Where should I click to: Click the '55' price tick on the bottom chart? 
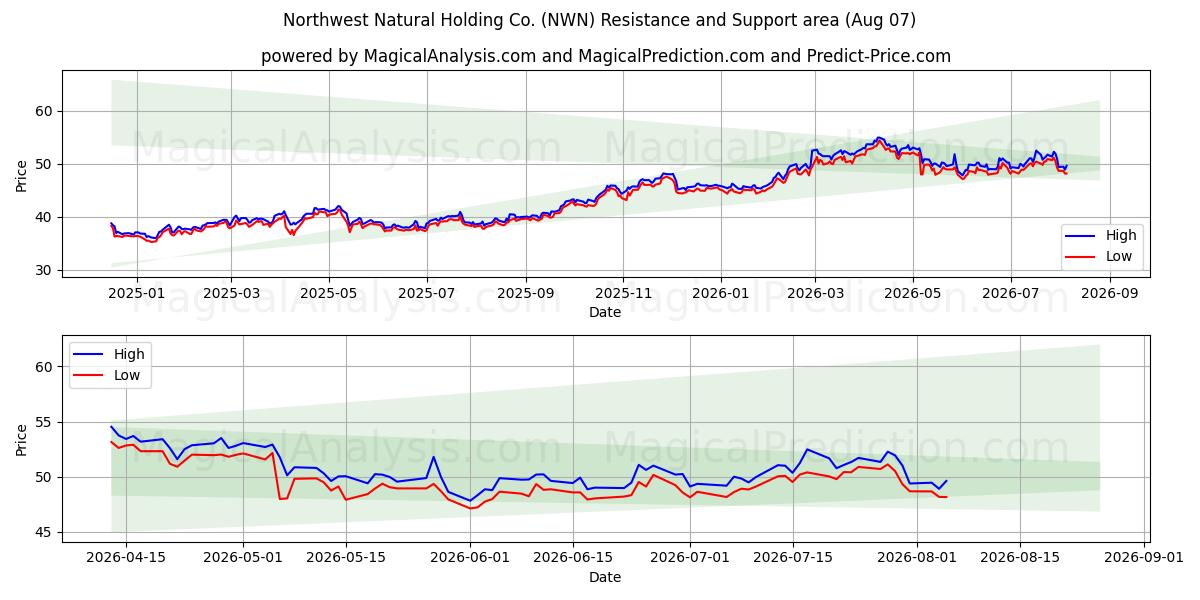click(x=46, y=422)
